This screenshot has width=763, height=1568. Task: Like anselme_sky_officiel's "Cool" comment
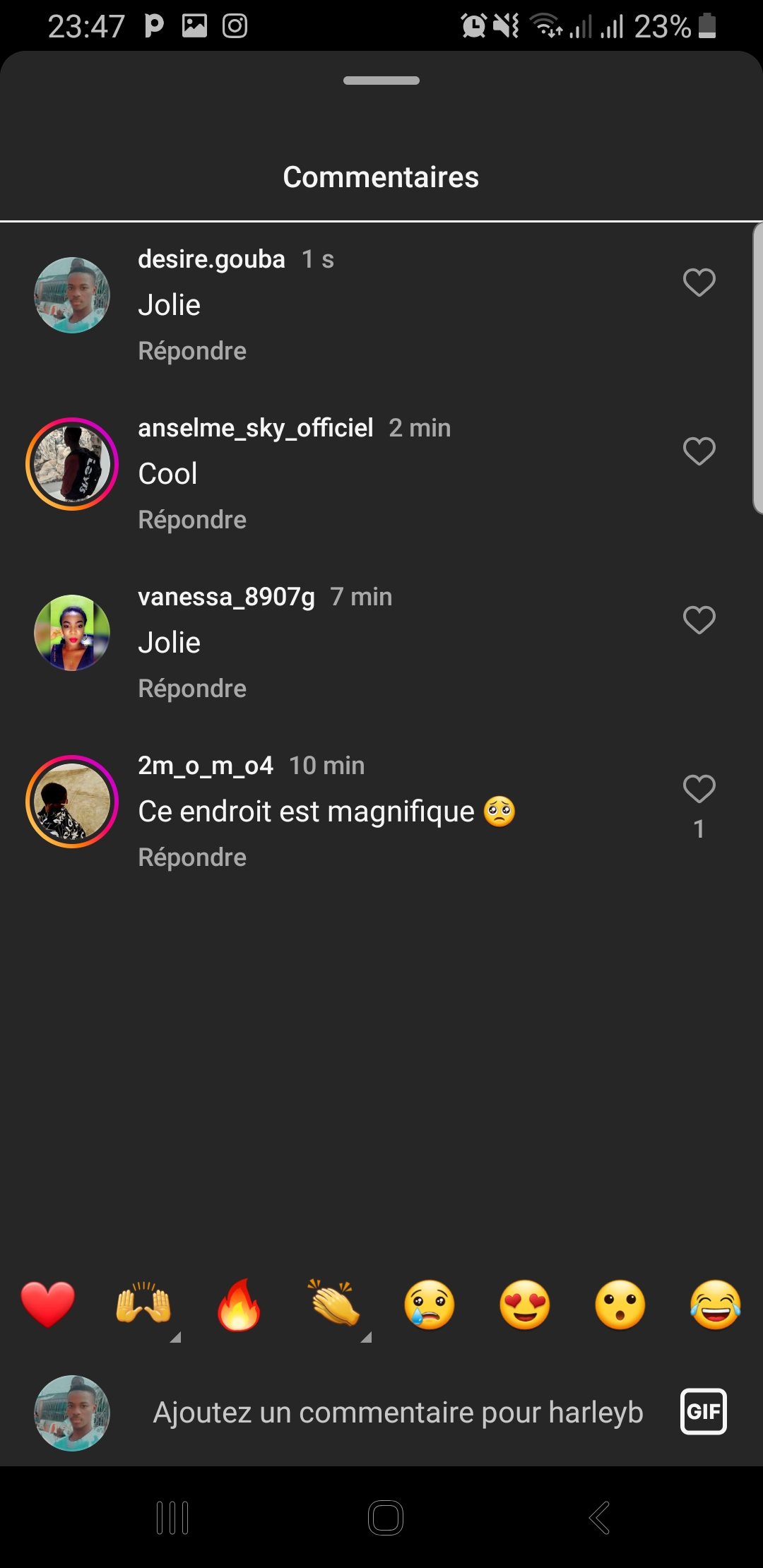click(699, 451)
